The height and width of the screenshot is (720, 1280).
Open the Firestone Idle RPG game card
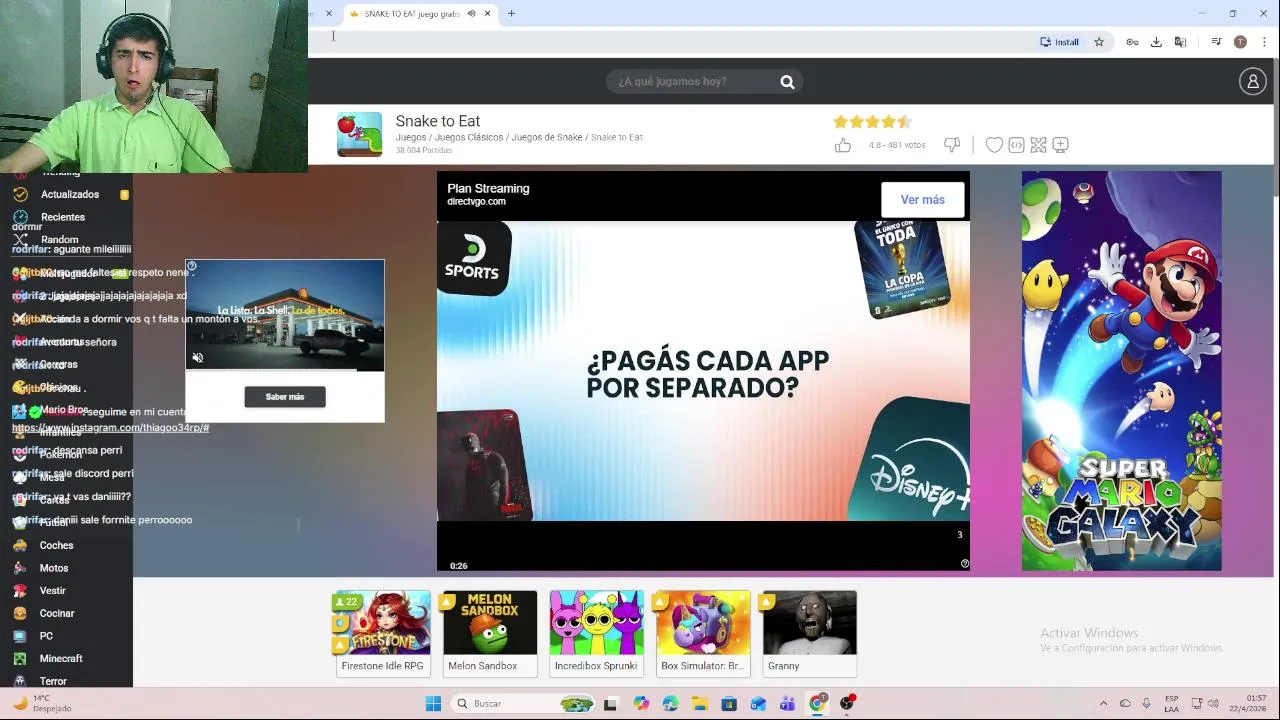[383, 634]
